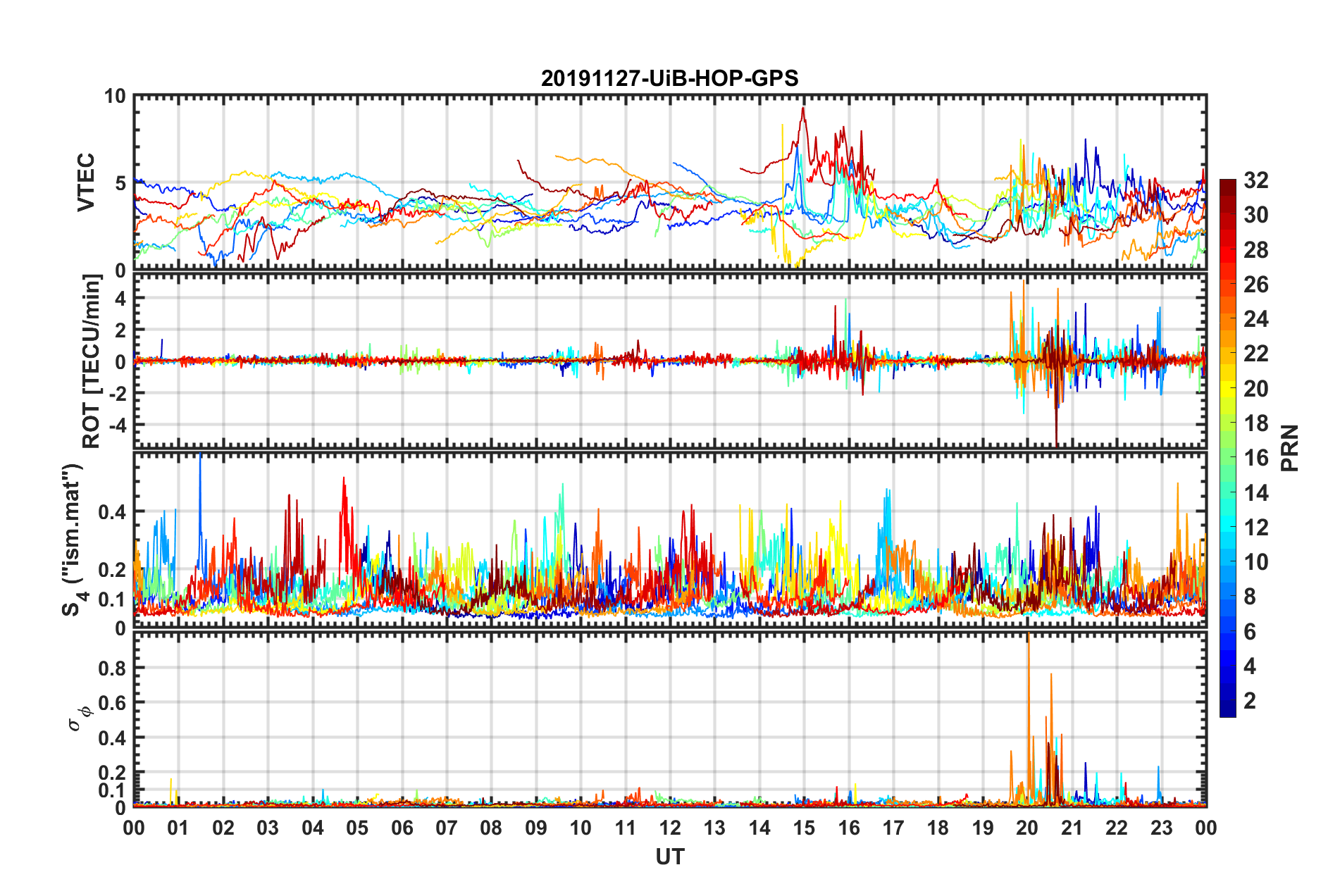Click x-axis tick label 20
Image resolution: width=1340 pixels, height=896 pixels.
[x=1027, y=828]
